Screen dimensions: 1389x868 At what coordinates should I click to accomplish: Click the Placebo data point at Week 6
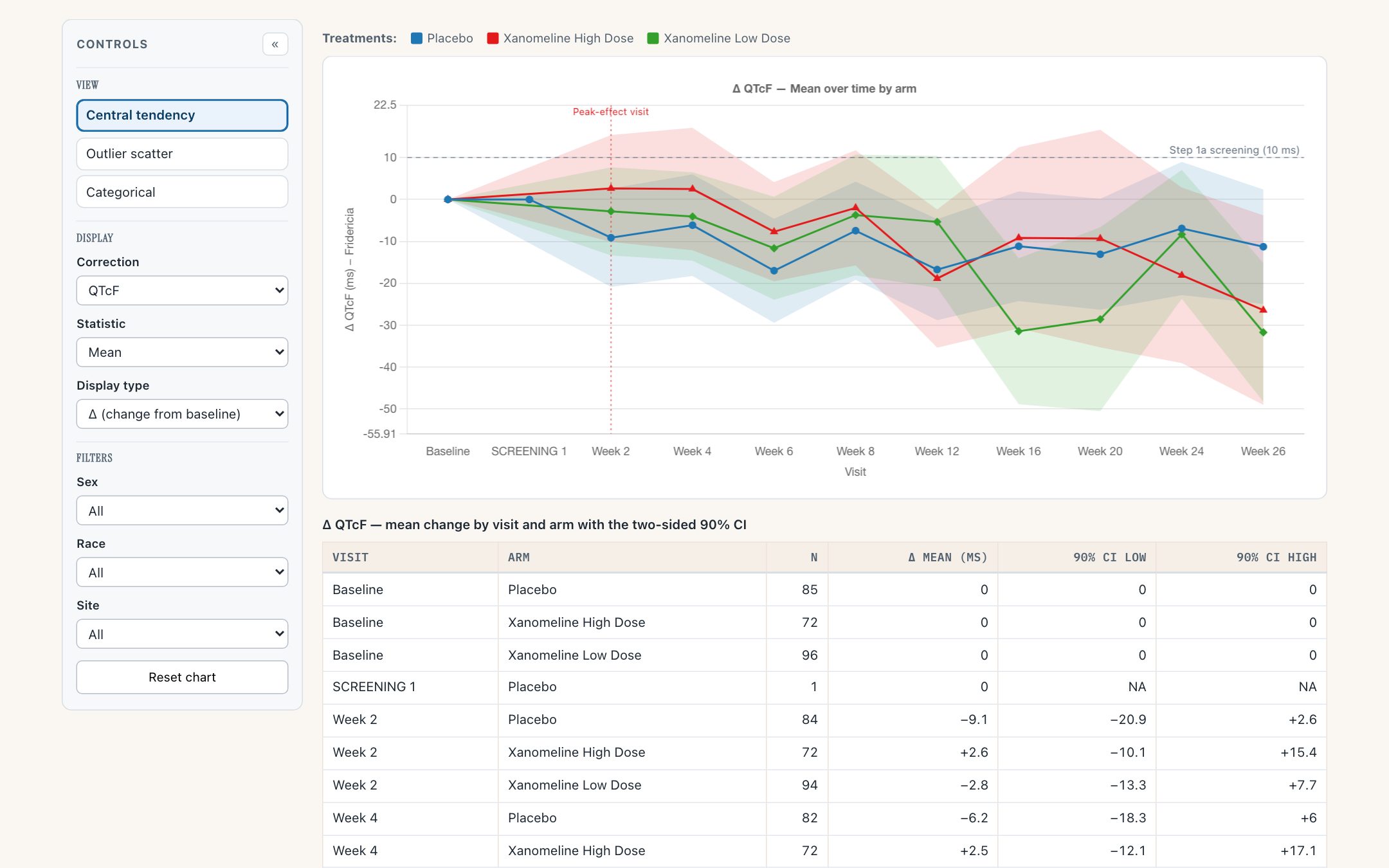(x=774, y=271)
